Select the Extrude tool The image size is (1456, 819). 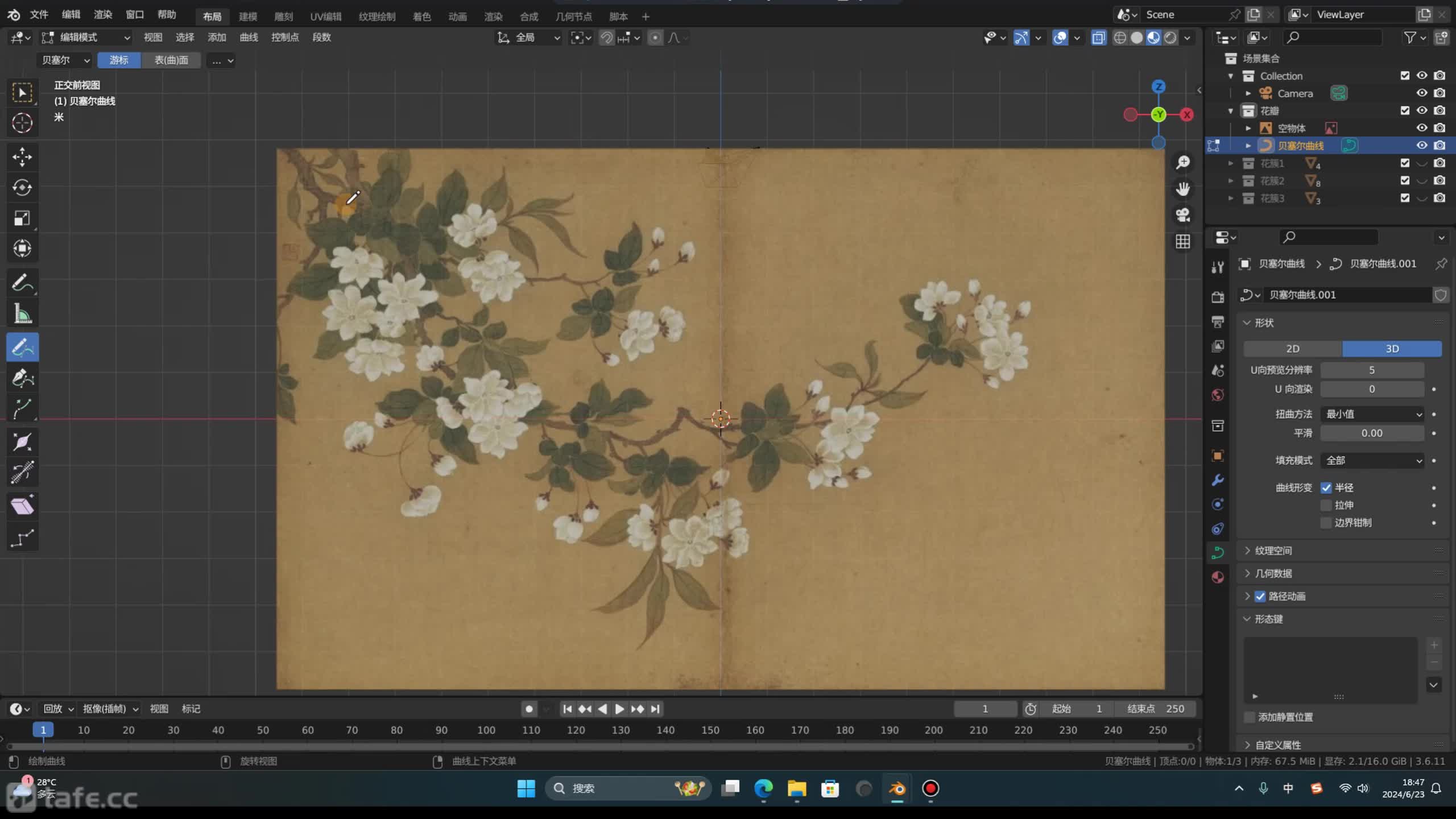(22, 408)
